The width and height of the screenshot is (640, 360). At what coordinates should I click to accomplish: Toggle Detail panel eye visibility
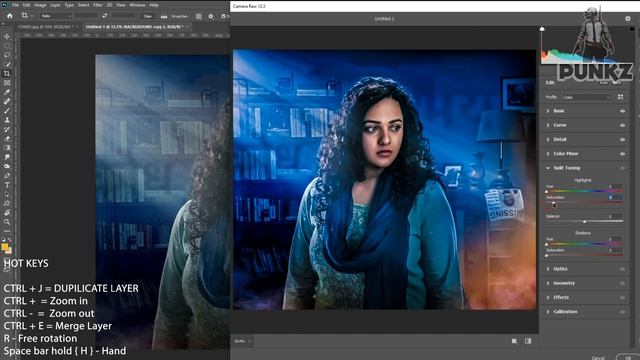622,140
